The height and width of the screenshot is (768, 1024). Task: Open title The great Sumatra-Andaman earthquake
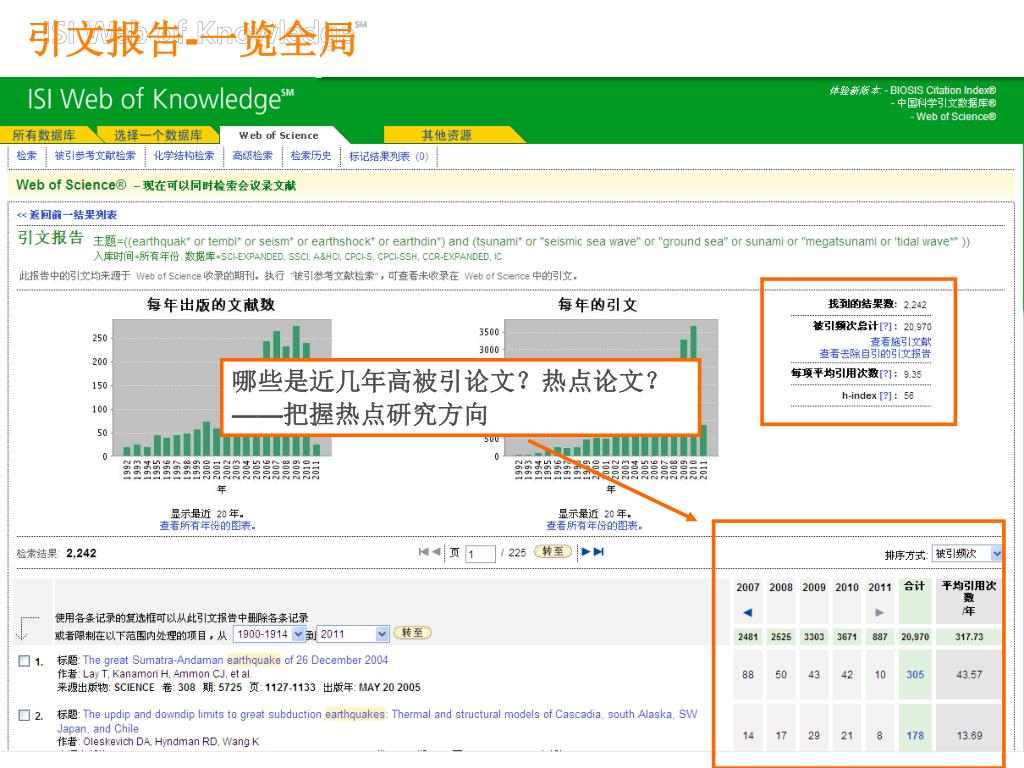235,660
